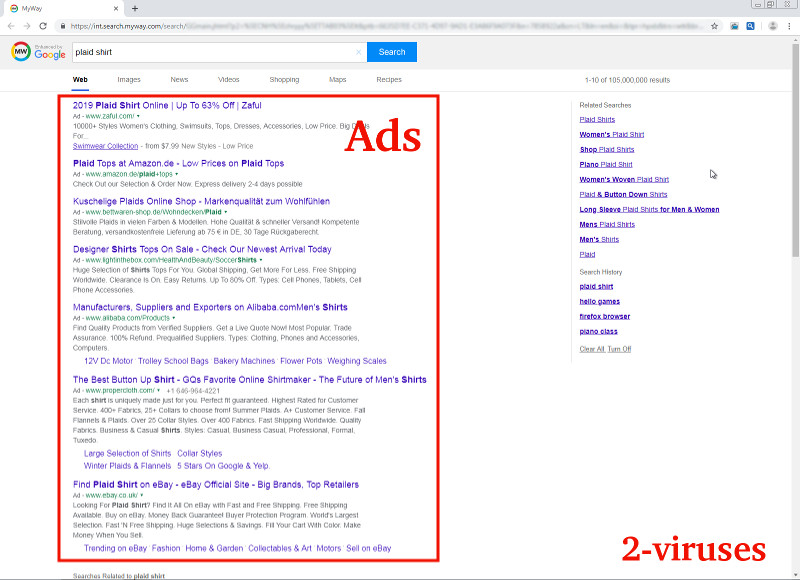Open the browser profile avatar

click(x=772, y=25)
